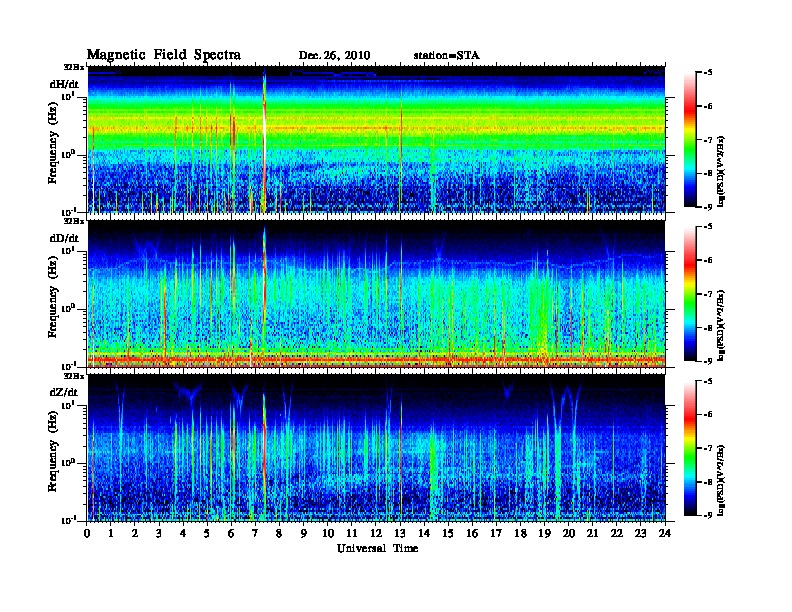The image size is (792, 612).
Task: Click the "Magnetic Field Spectra" title
Action: (163, 55)
